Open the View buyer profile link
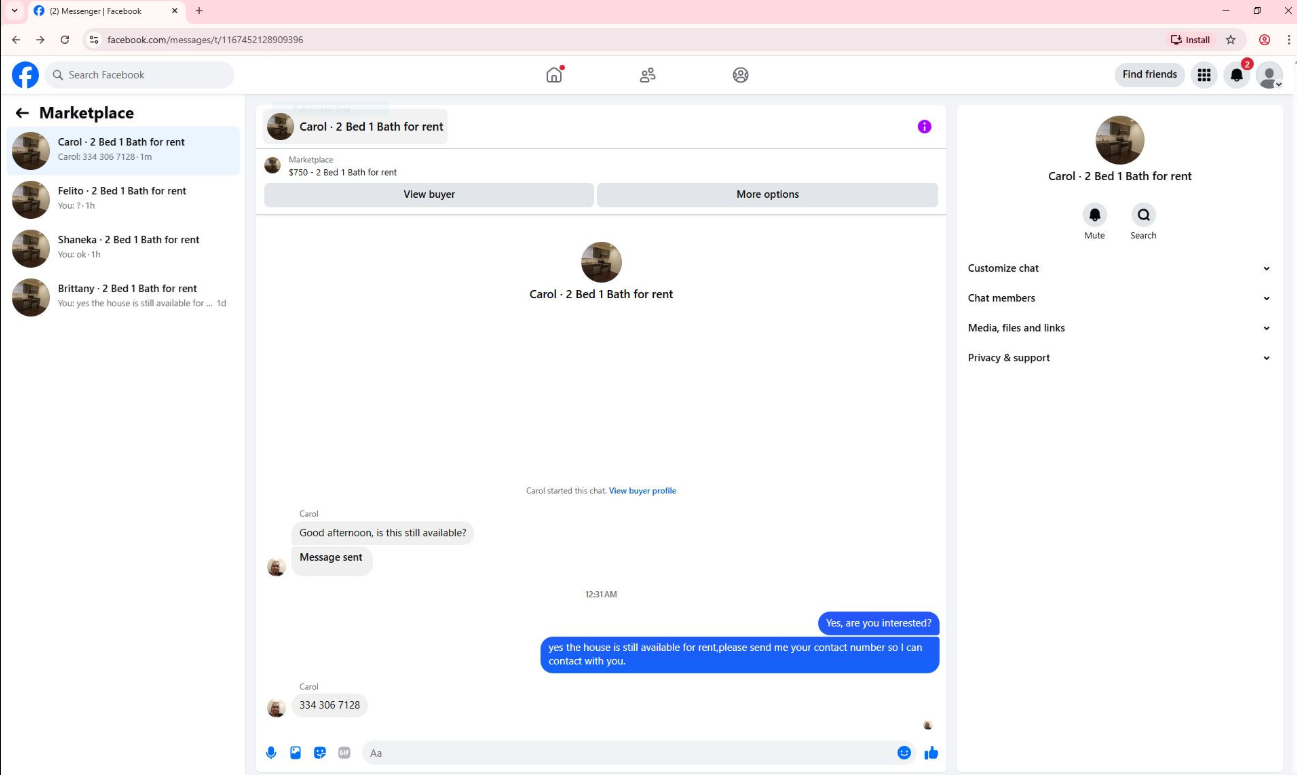This screenshot has height=775, width=1297. 642,491
